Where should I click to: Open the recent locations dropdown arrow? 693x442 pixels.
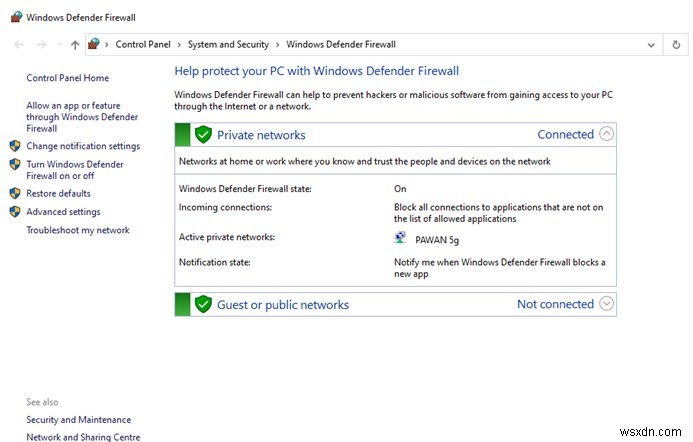click(x=58, y=45)
